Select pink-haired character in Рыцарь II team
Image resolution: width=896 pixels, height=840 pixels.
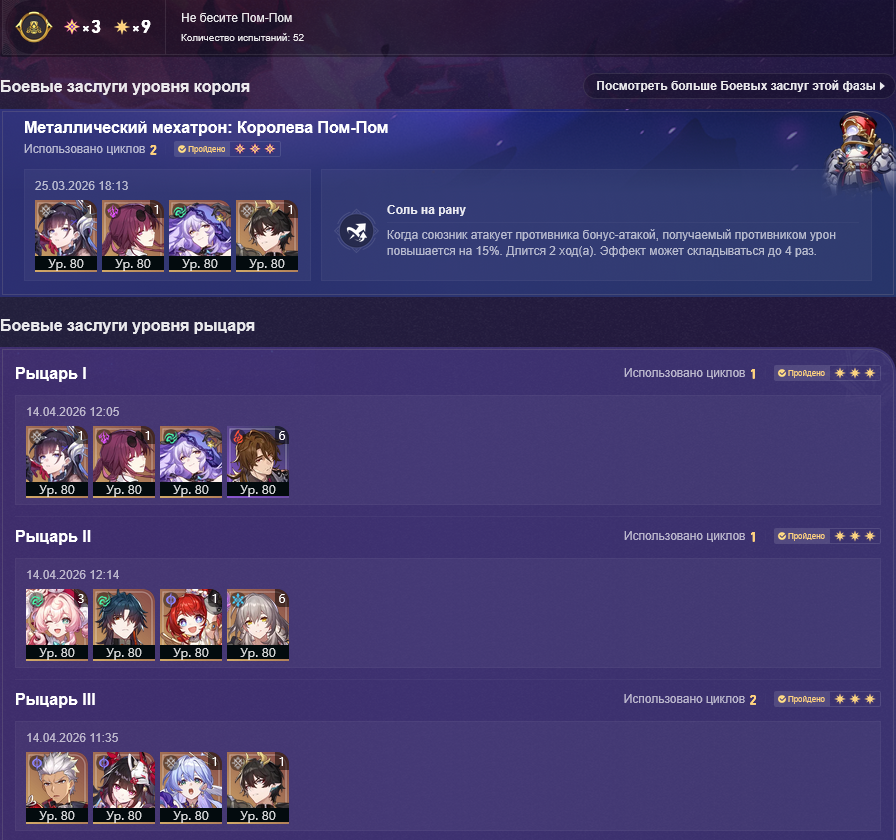(x=57, y=625)
